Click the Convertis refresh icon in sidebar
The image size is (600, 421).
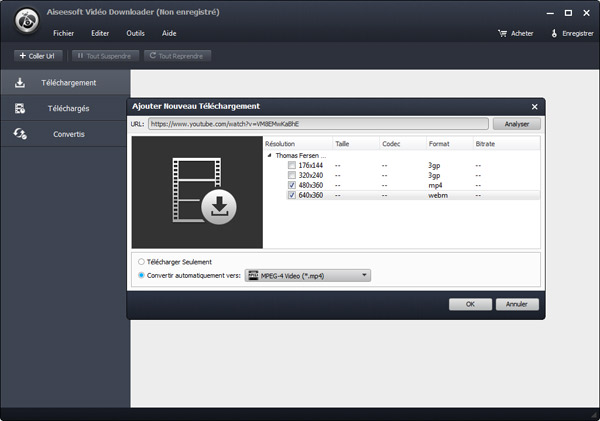20,134
